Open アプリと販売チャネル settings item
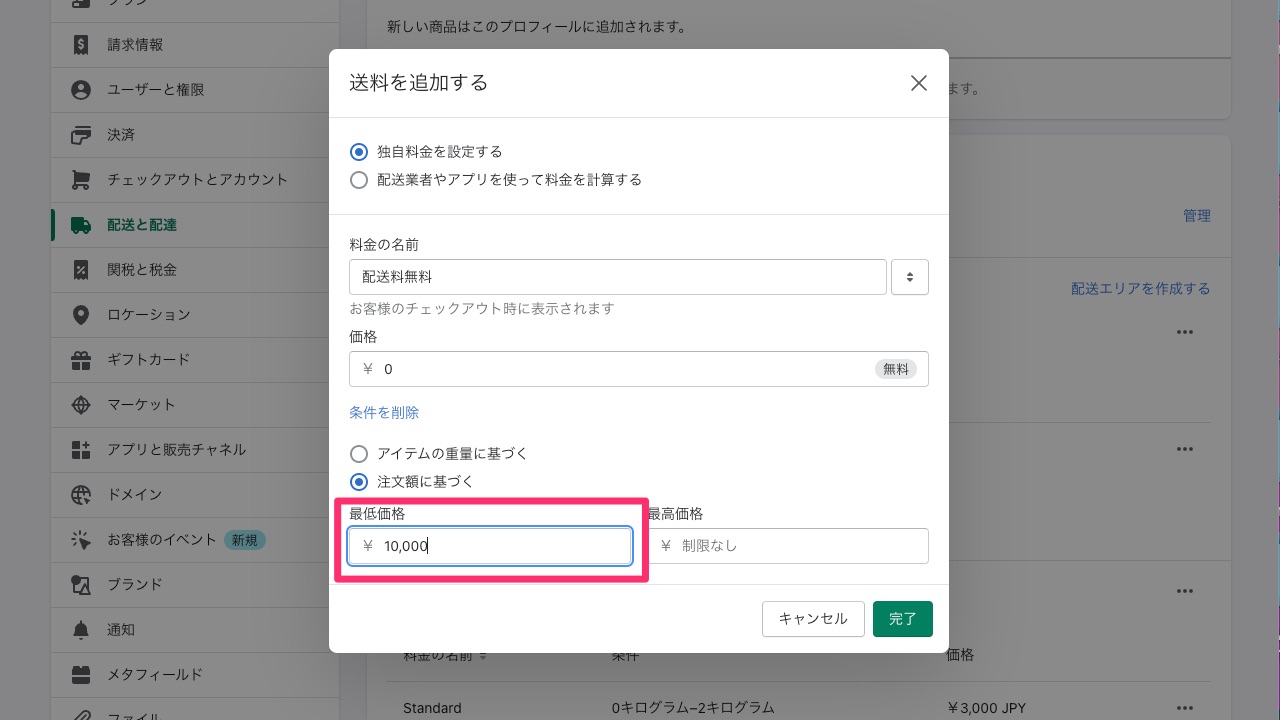1280x720 pixels. pyautogui.click(x=195, y=450)
